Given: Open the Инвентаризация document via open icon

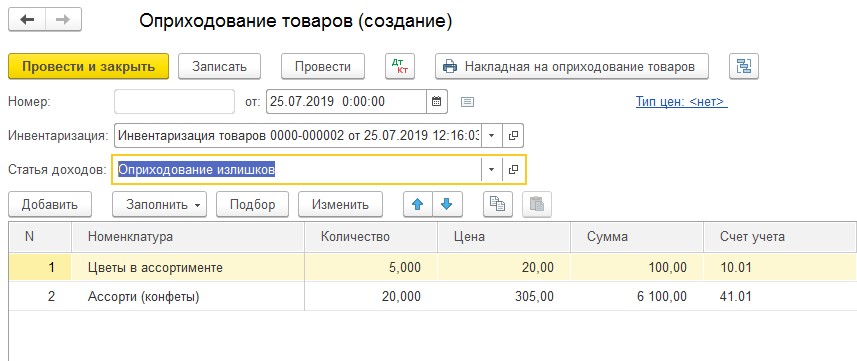Looking at the screenshot, I should (x=513, y=136).
